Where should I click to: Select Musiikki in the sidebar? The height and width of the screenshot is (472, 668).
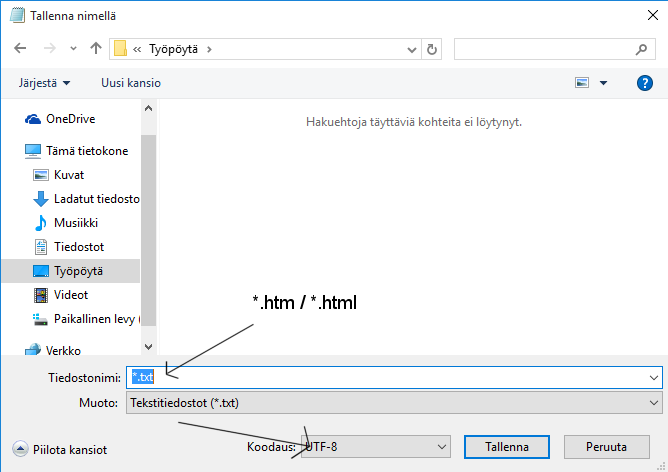pyautogui.click(x=78, y=223)
